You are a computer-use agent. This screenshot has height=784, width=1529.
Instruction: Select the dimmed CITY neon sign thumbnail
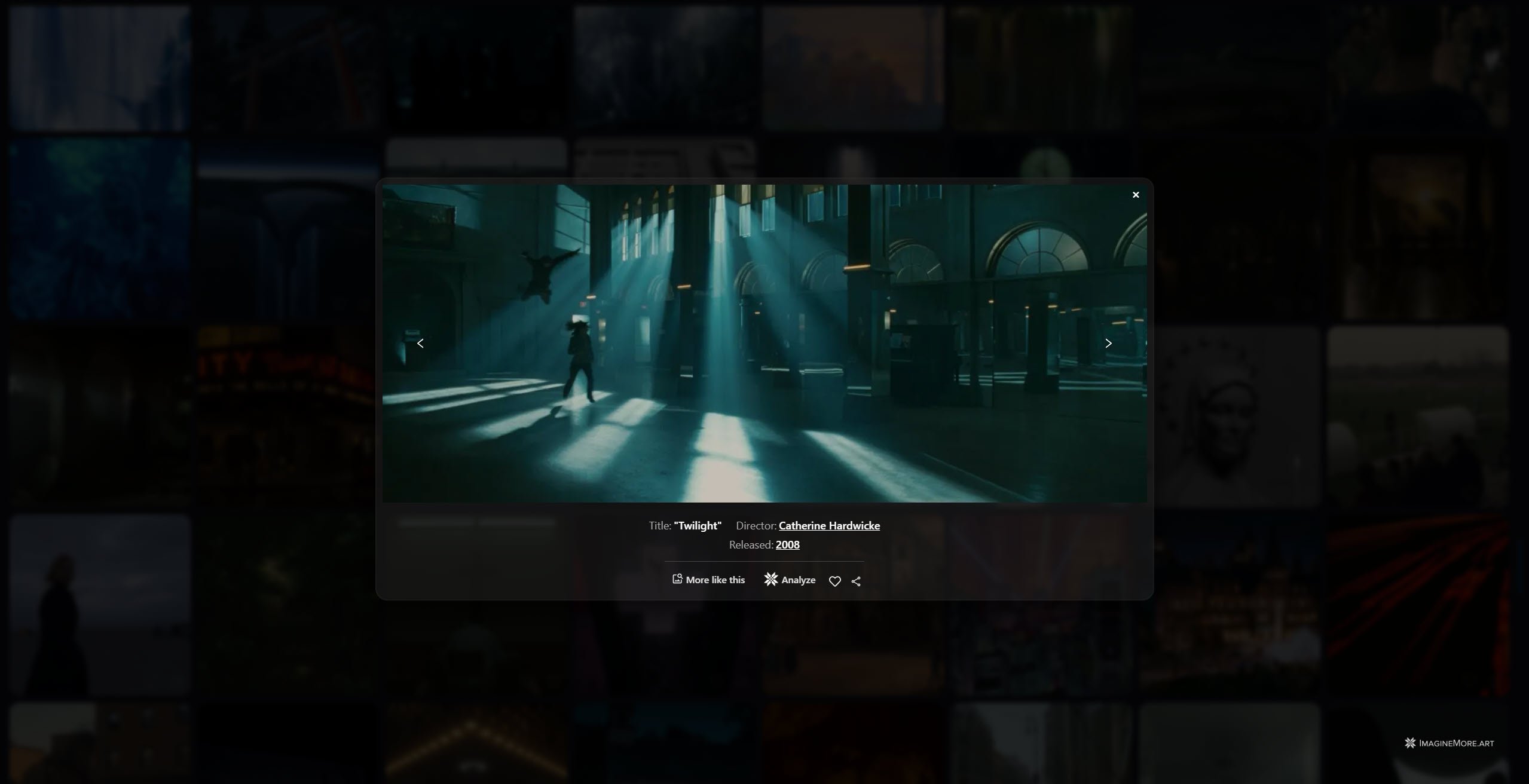click(x=288, y=416)
